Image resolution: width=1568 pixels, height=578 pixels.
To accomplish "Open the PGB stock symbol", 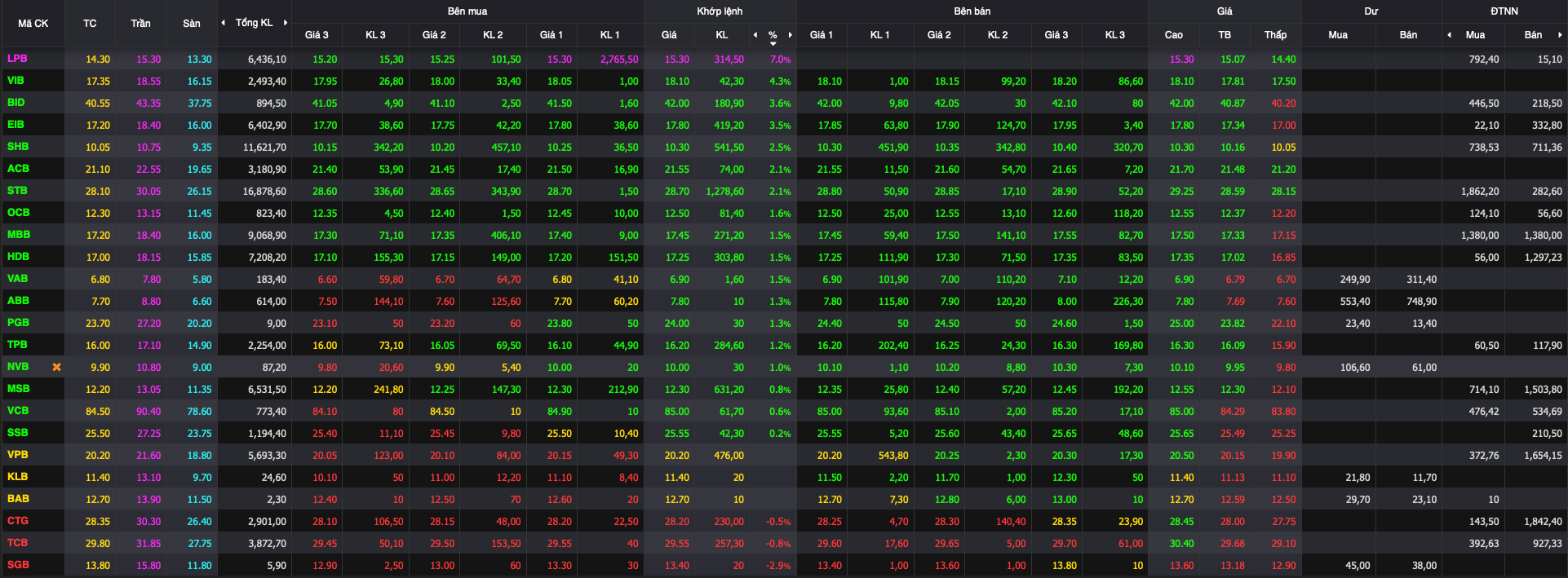I will point(18,323).
